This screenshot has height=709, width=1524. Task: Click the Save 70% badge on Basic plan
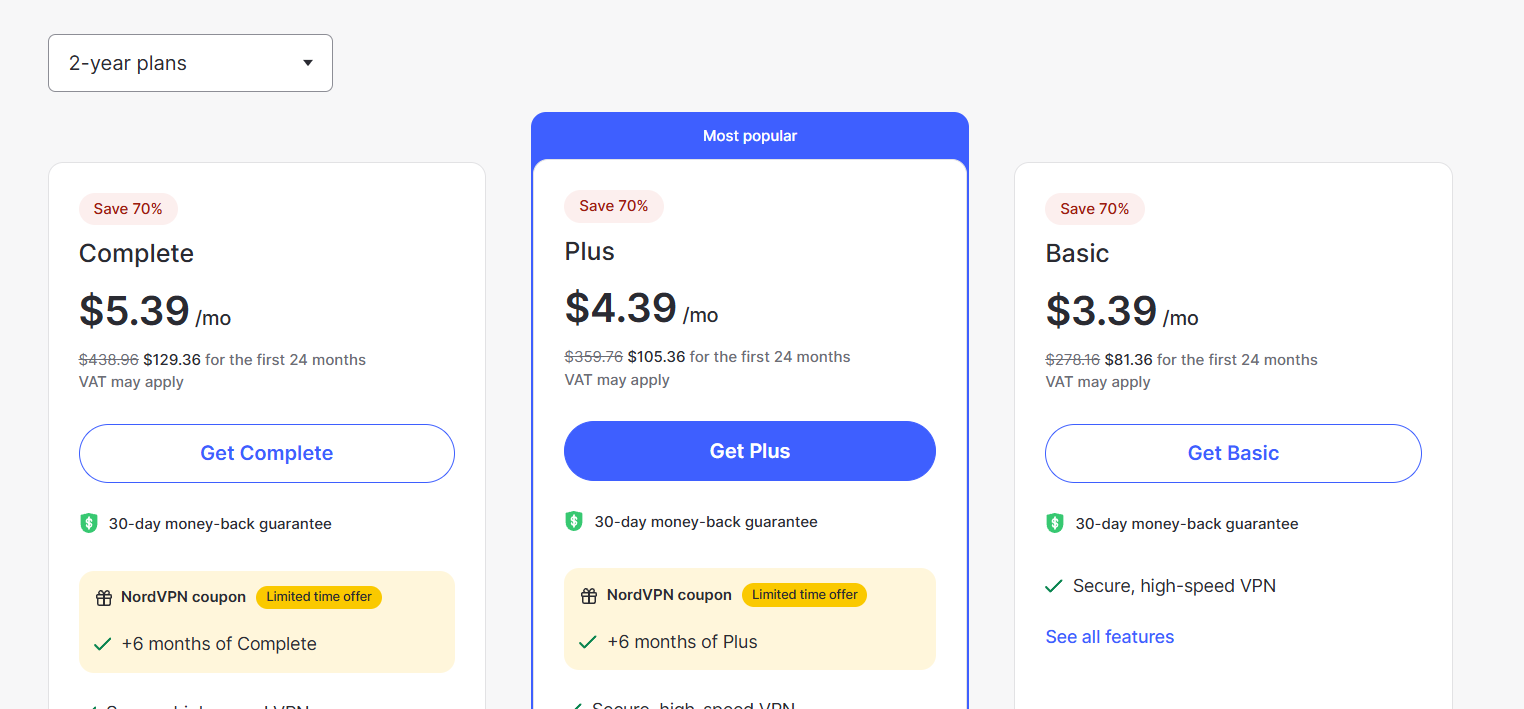(1095, 209)
